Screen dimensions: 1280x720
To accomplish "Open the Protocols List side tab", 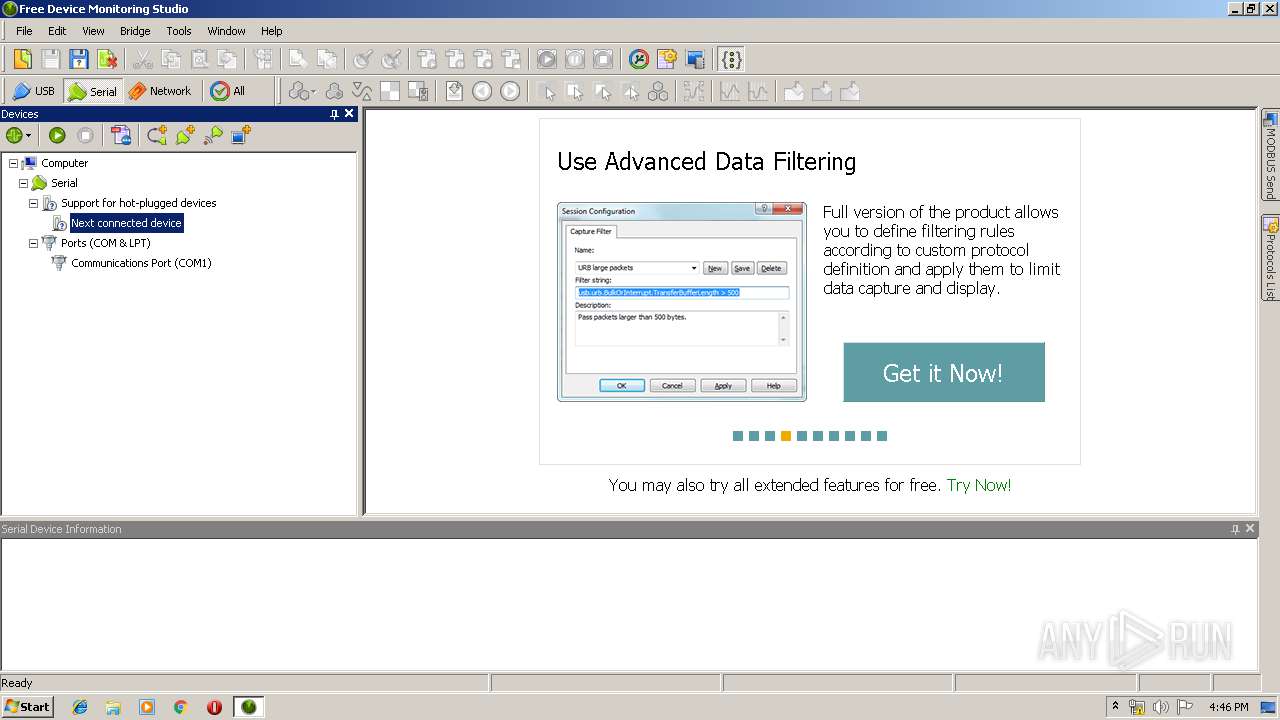I will click(1270, 258).
